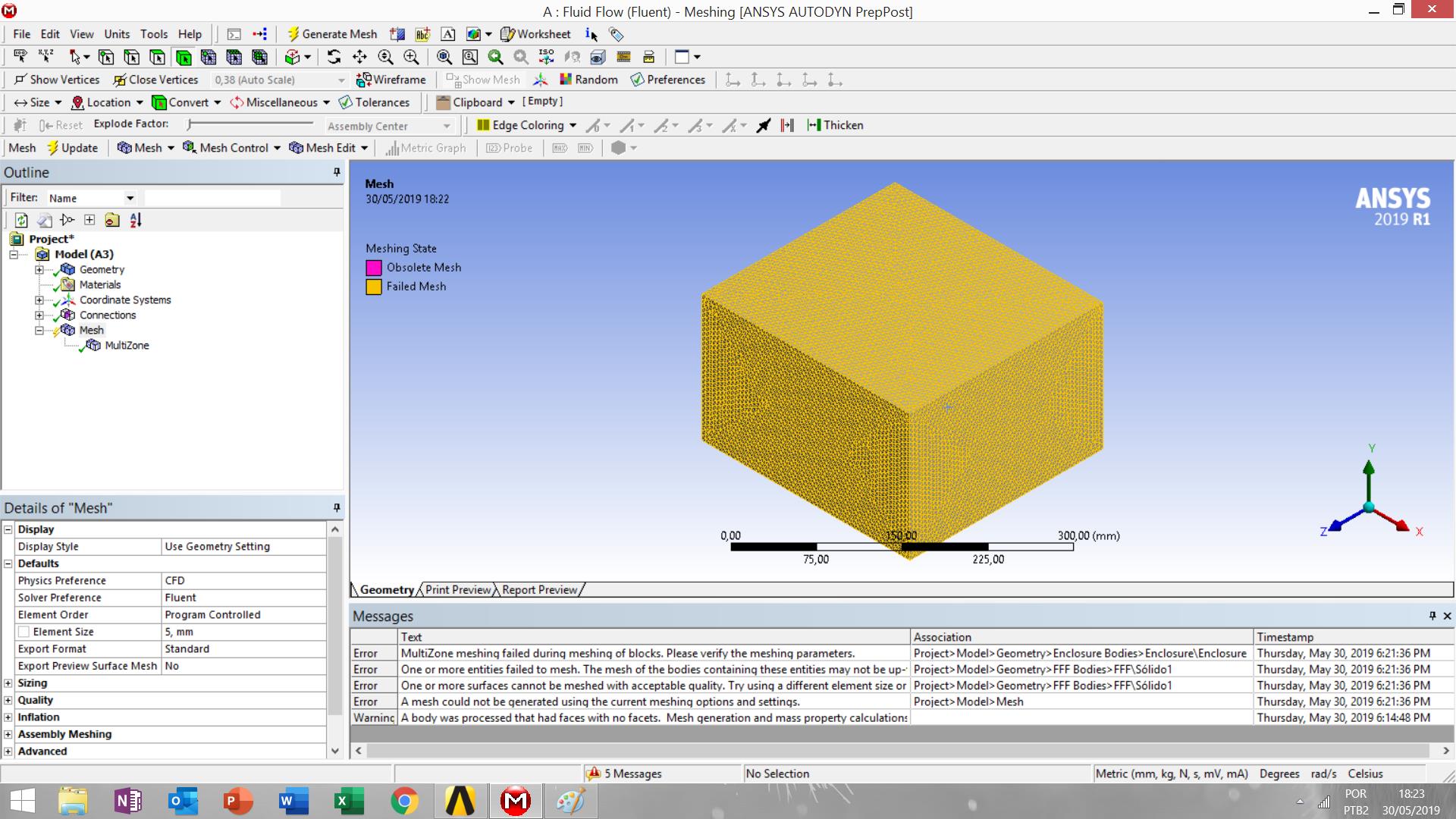The image size is (1456, 819).
Task: Toggle Wireframe display mode
Action: click(391, 80)
